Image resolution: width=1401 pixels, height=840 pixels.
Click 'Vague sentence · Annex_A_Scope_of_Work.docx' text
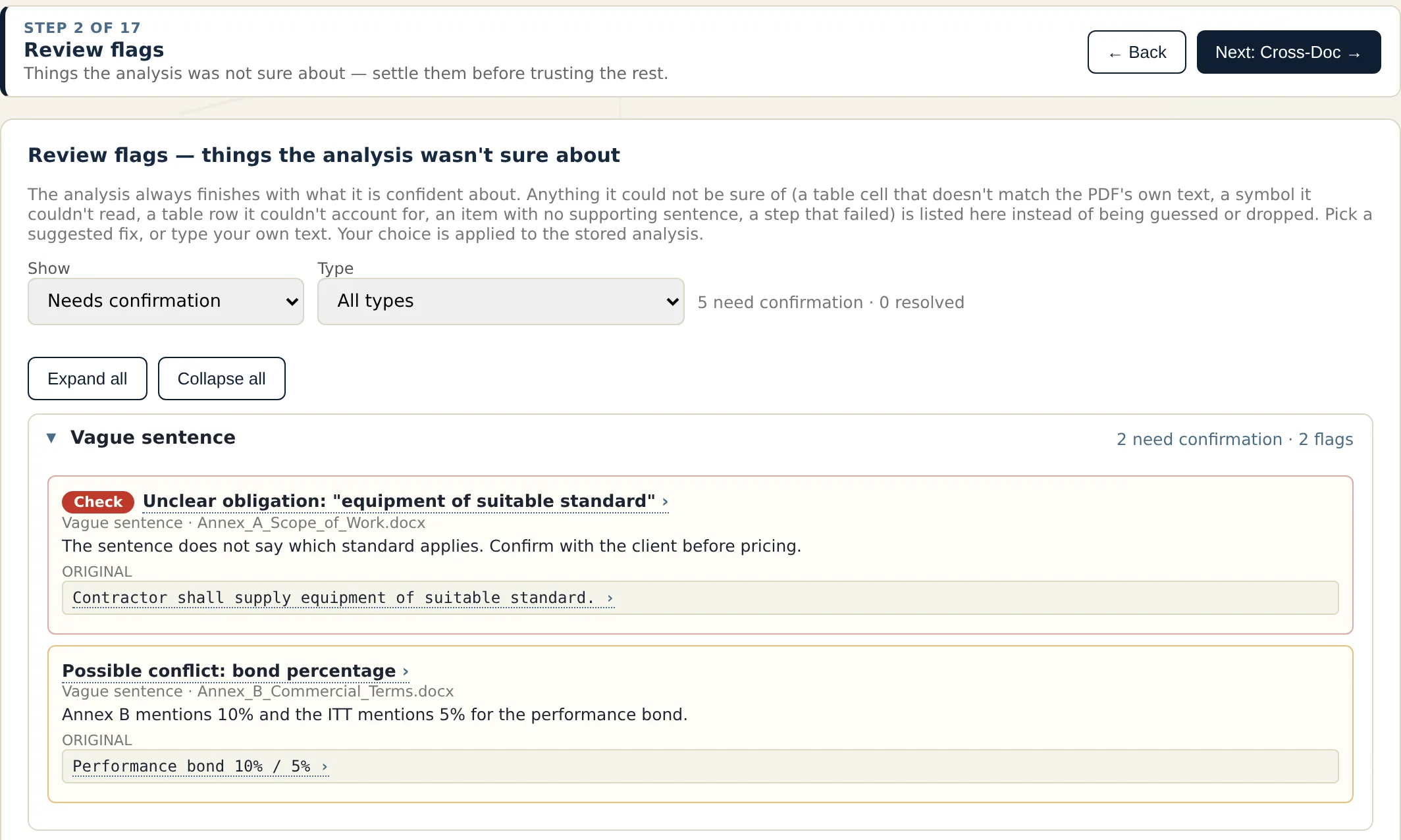click(244, 523)
